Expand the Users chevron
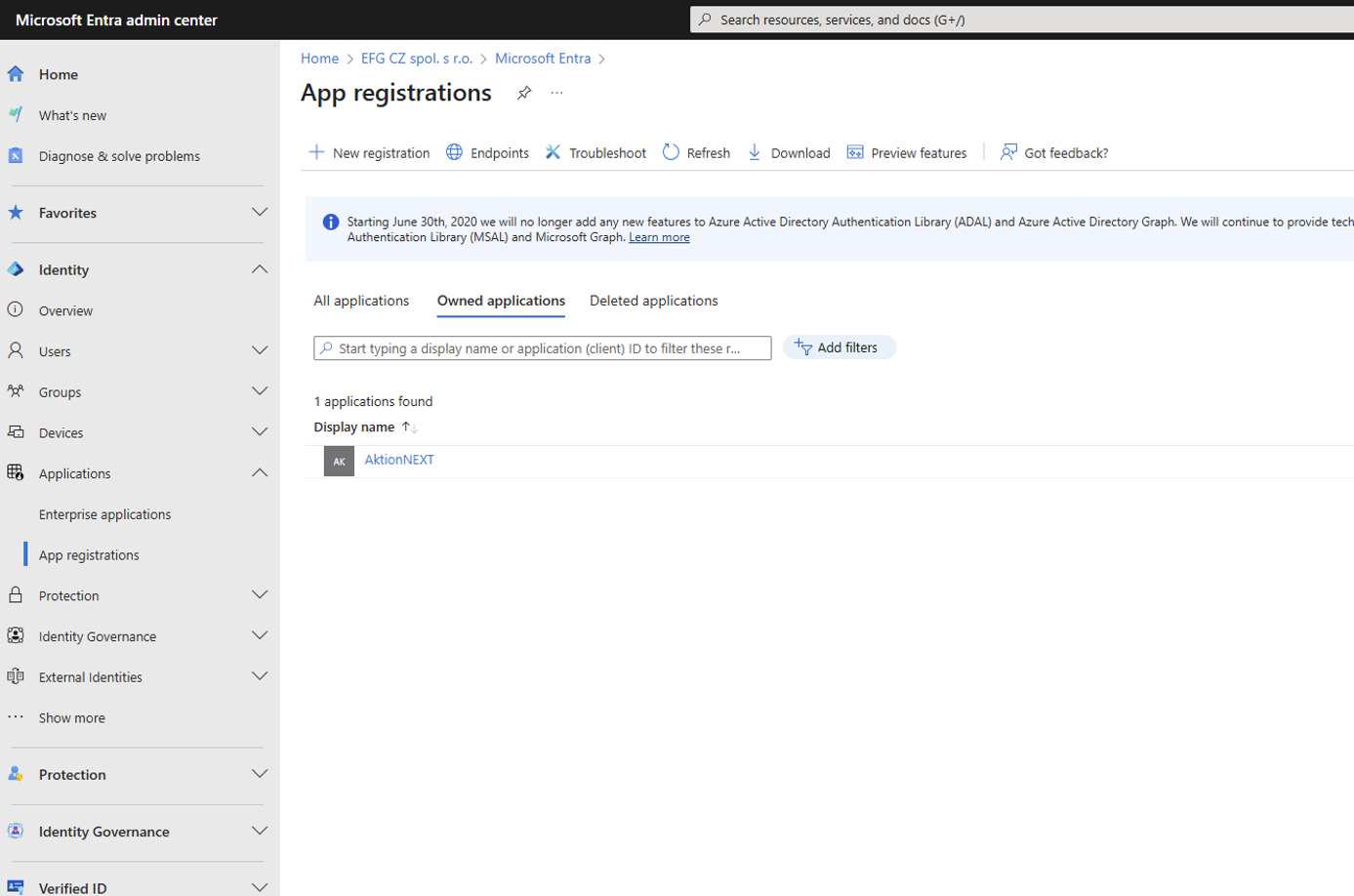 260,351
